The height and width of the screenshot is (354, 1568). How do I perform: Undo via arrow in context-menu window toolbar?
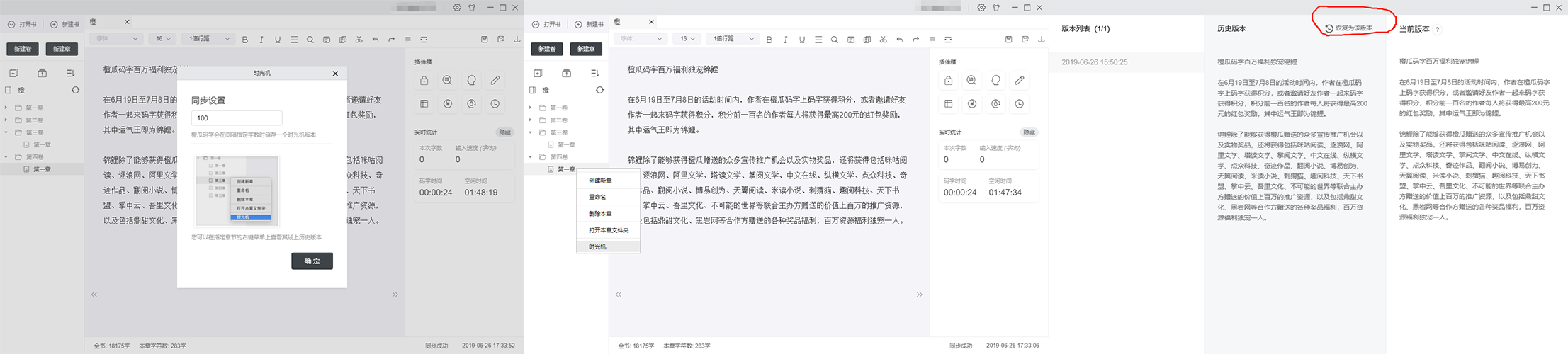click(900, 40)
